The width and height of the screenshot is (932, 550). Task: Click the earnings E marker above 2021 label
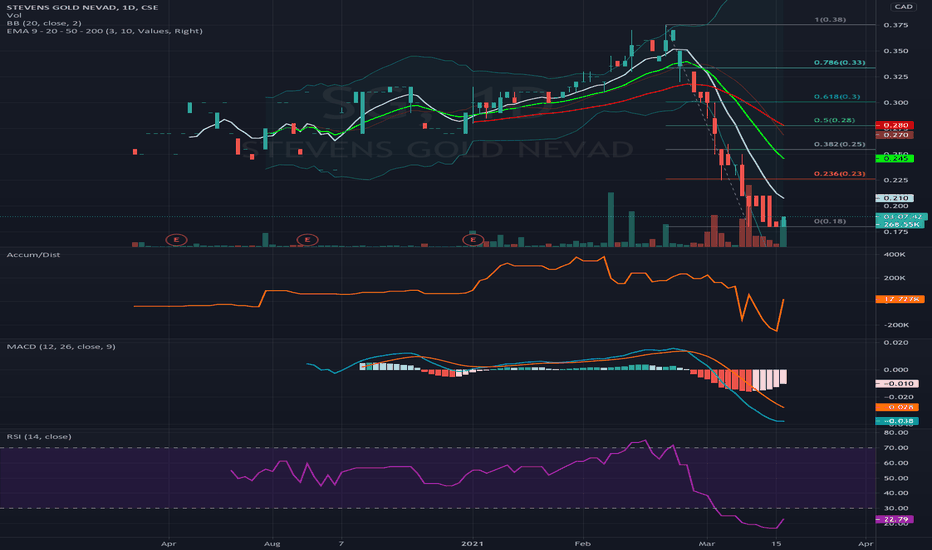[x=473, y=240]
